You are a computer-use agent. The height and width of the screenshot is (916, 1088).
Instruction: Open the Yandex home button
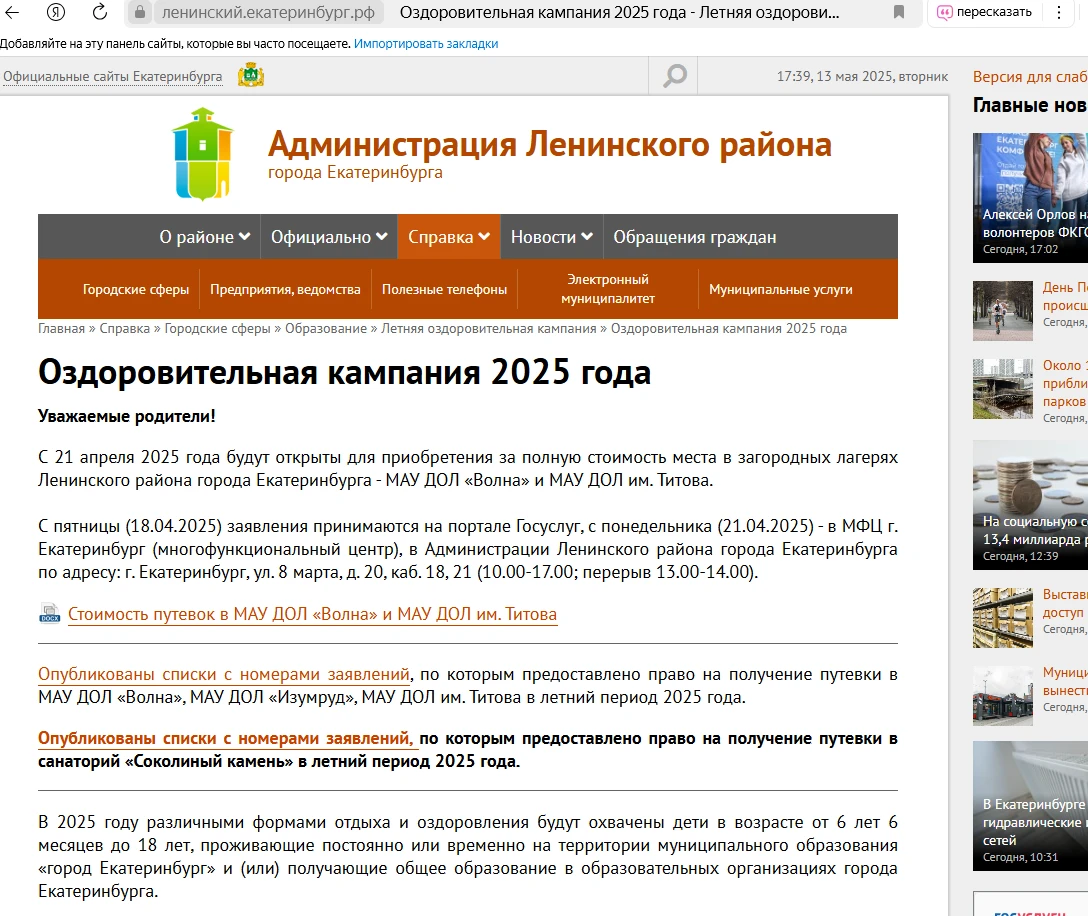[57, 12]
